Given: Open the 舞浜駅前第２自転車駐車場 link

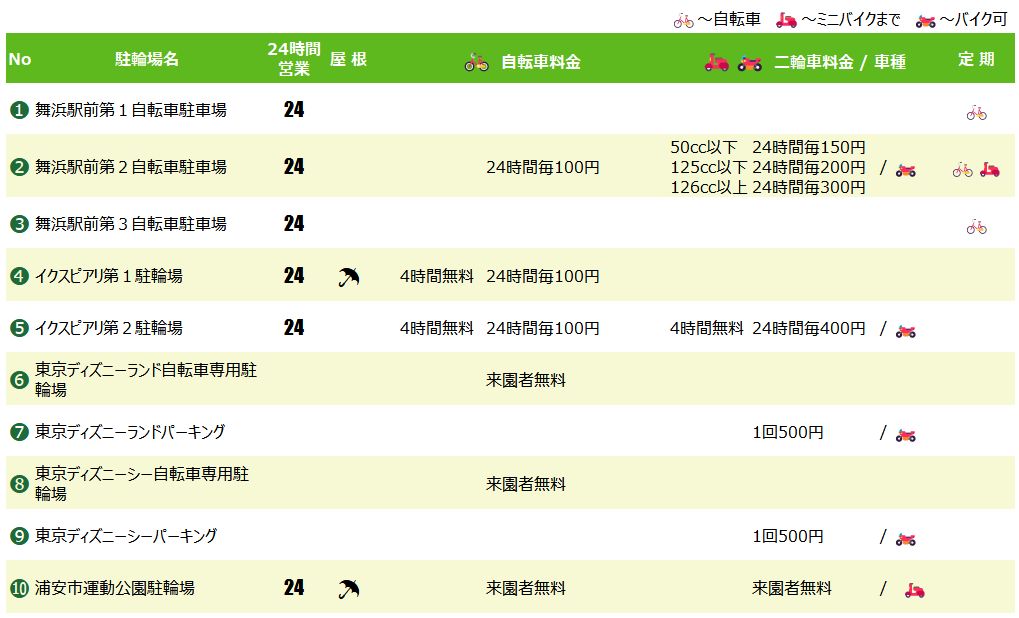Looking at the screenshot, I should point(131,167).
